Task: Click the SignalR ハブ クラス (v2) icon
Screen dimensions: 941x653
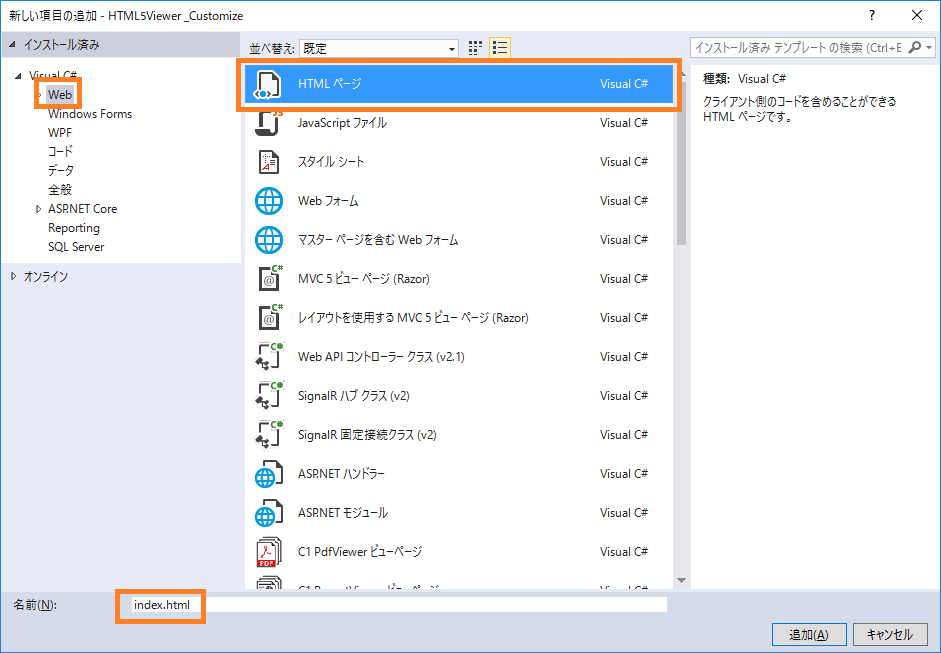Action: pos(268,396)
